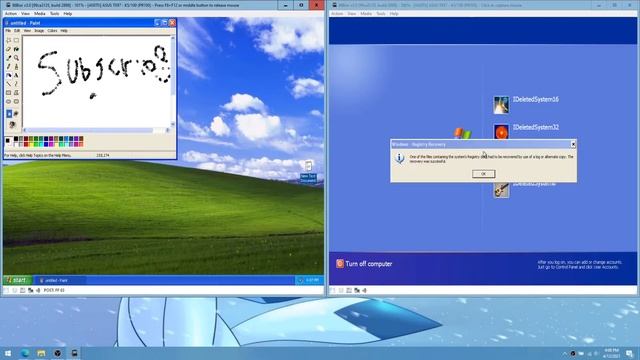Open Tools menu in the 86Box login-screen window
The image size is (640, 360).
point(381,13)
